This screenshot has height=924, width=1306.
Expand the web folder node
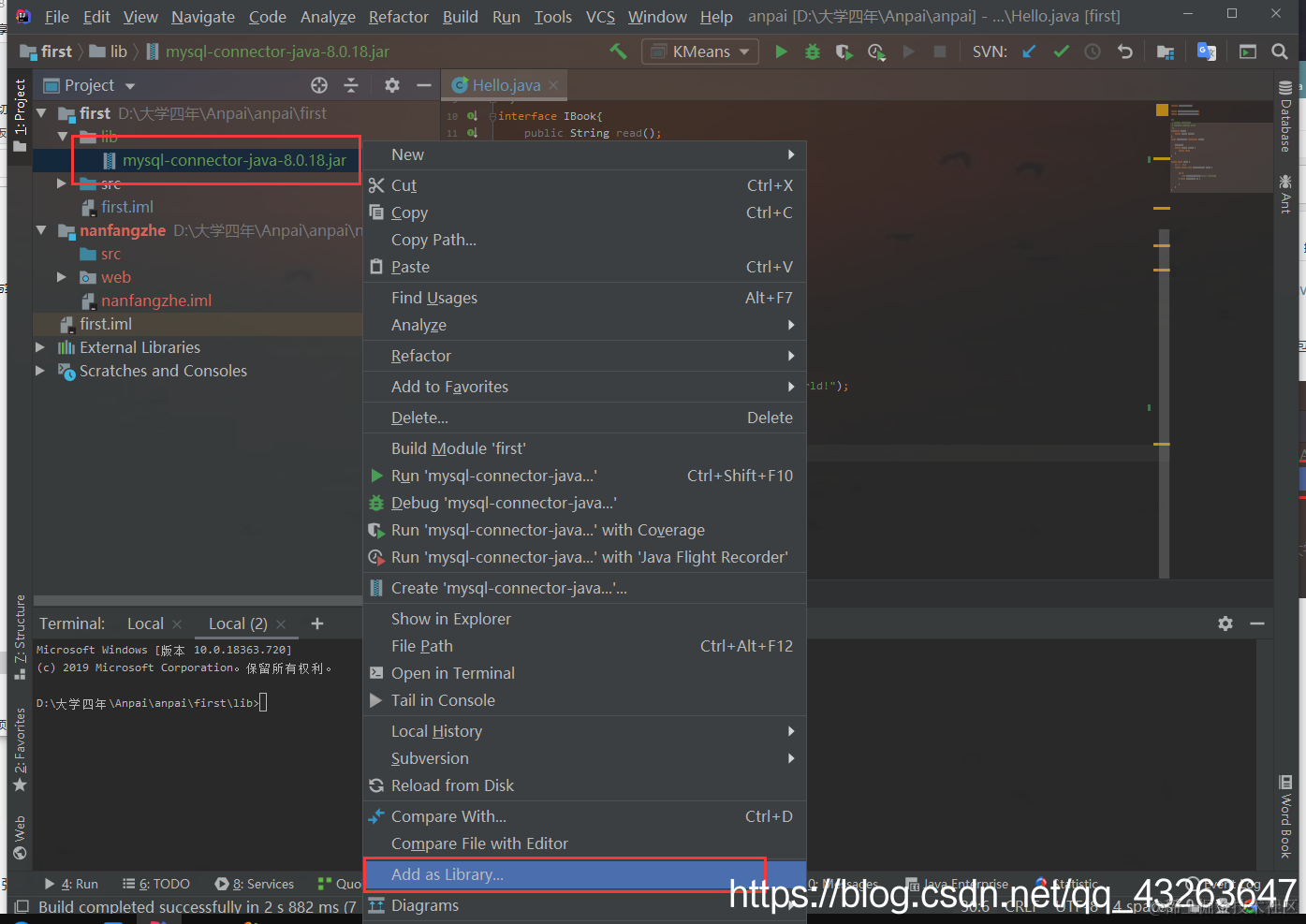click(62, 277)
